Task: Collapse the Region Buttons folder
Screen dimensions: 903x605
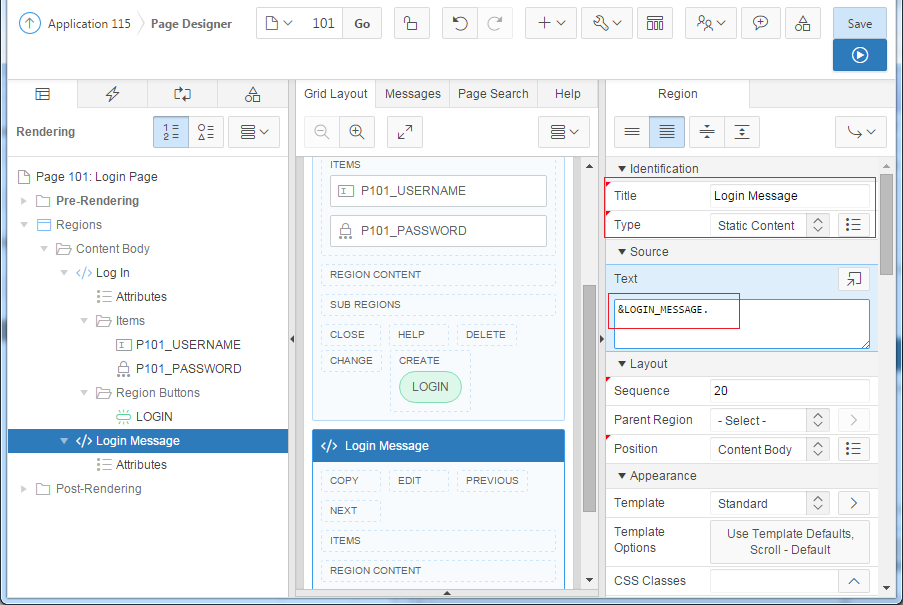Action: pos(84,393)
